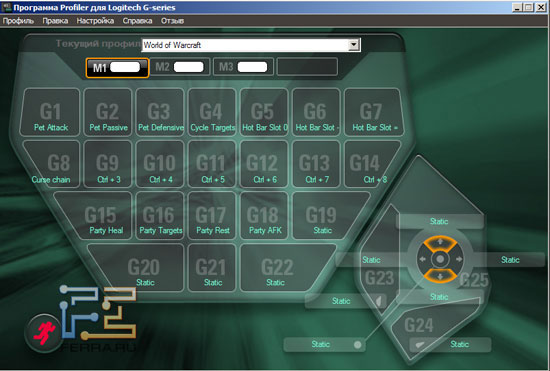Viewport: 550px width, 371px height.
Task: Select G13 Ctrl + 7 key
Action: [x=316, y=164]
